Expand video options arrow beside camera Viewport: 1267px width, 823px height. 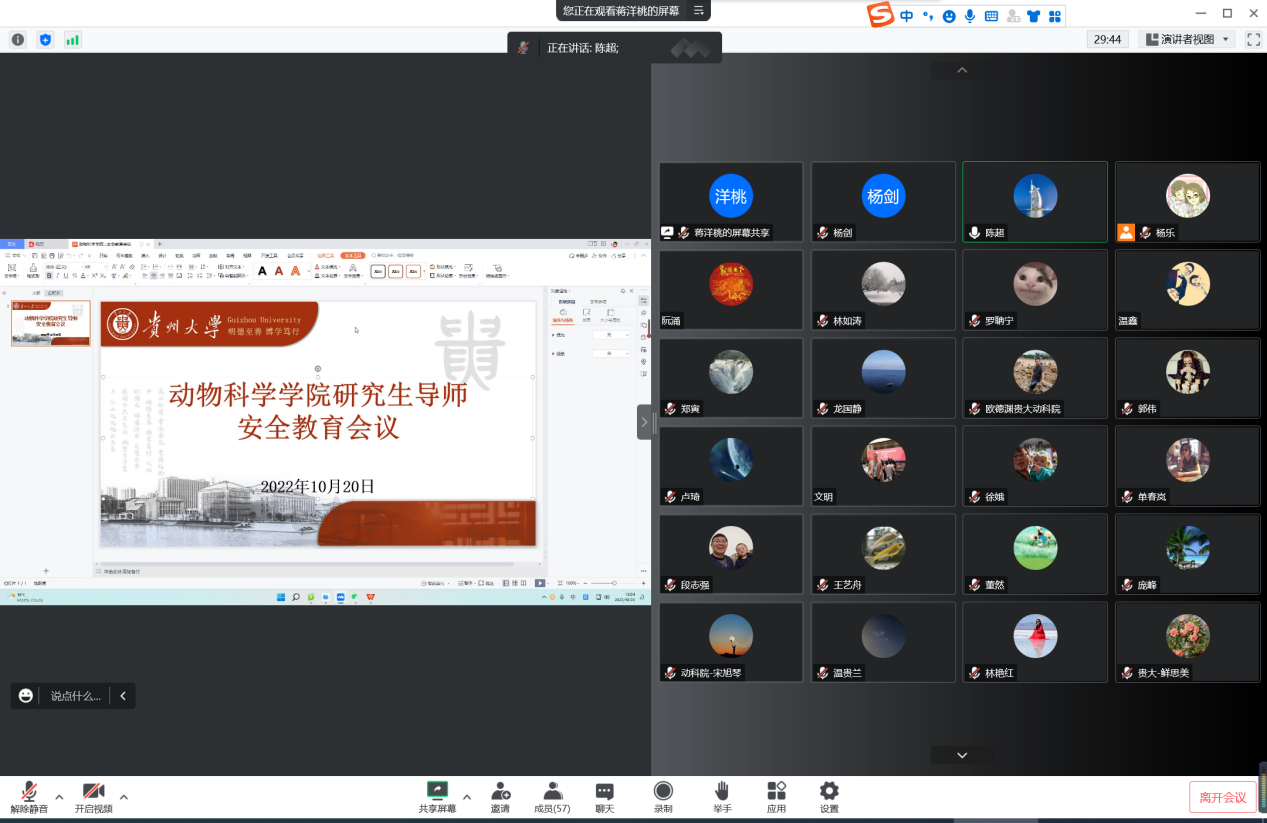(123, 797)
